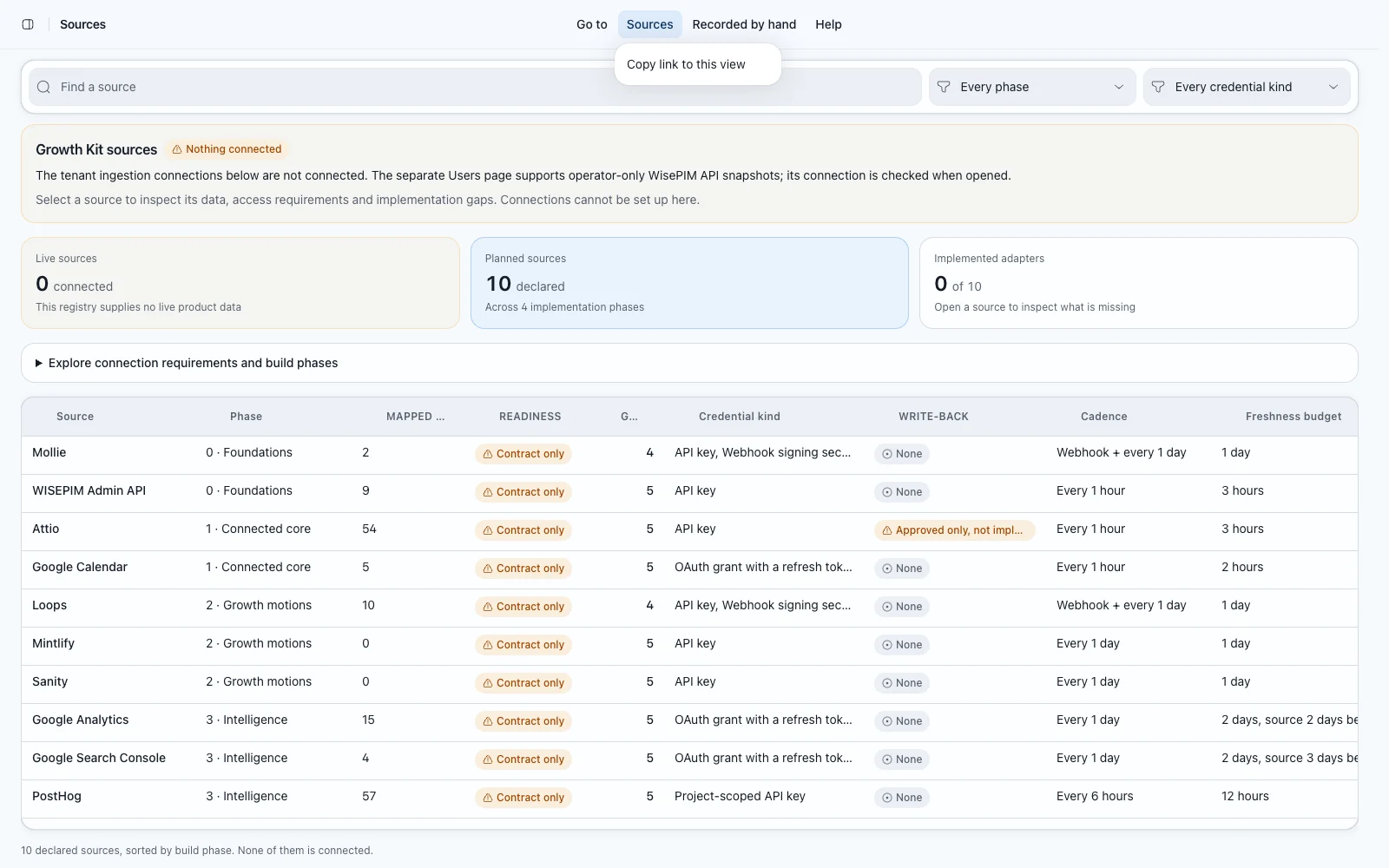1389x868 pixels.
Task: Open the Sources menu
Action: pos(650,24)
